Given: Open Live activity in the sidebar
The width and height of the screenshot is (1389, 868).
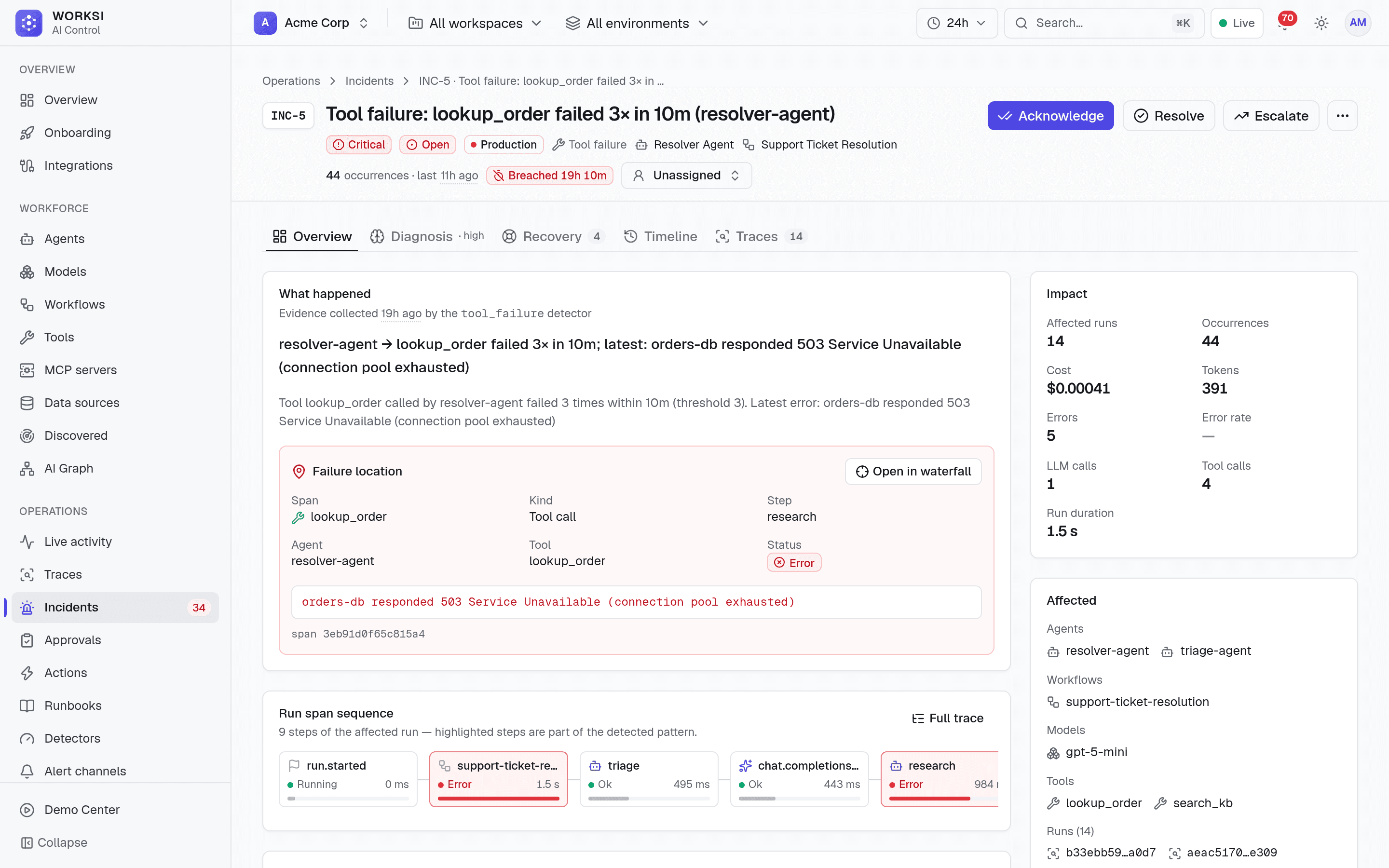Looking at the screenshot, I should click(x=115, y=542).
